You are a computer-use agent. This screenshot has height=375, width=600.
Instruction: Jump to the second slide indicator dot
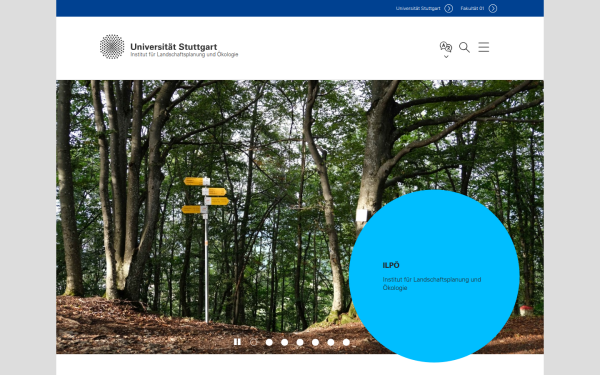[269, 342]
